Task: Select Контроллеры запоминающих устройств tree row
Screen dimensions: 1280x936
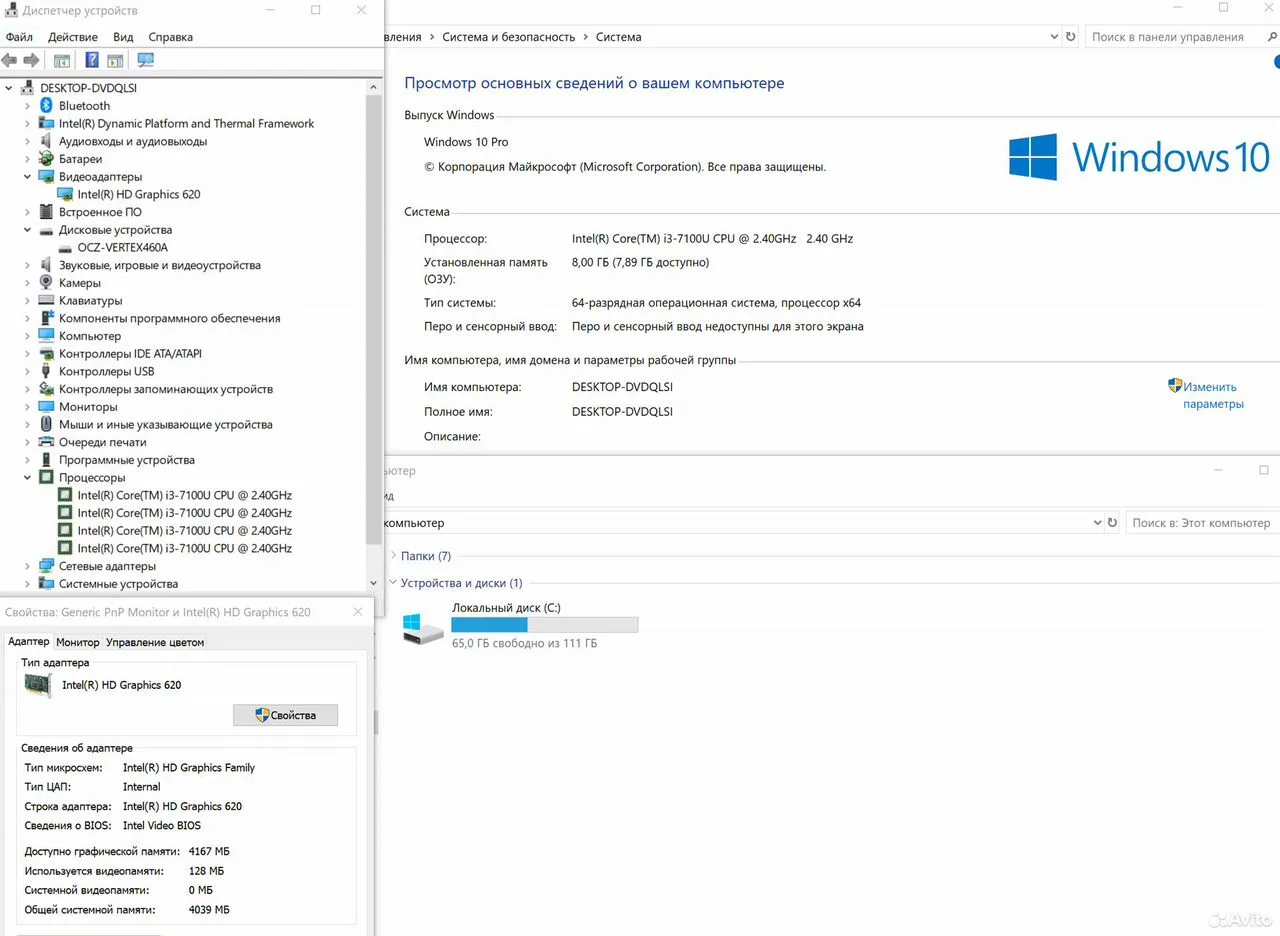Action: click(165, 389)
